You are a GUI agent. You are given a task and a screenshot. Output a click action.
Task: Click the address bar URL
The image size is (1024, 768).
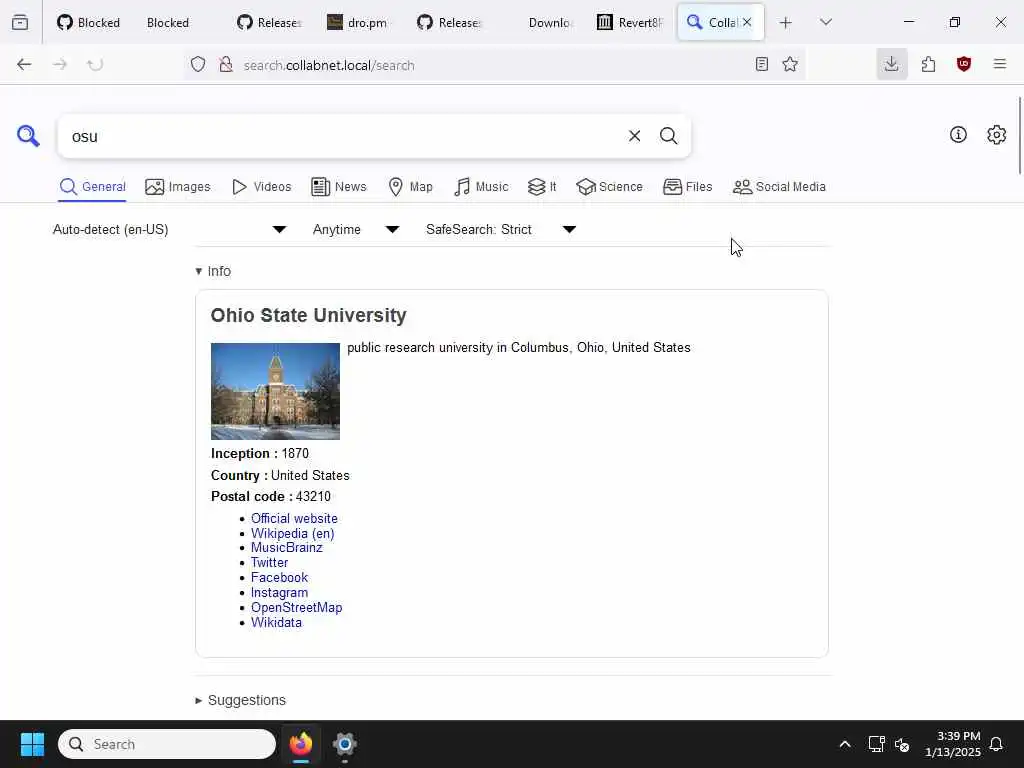tap(329, 65)
